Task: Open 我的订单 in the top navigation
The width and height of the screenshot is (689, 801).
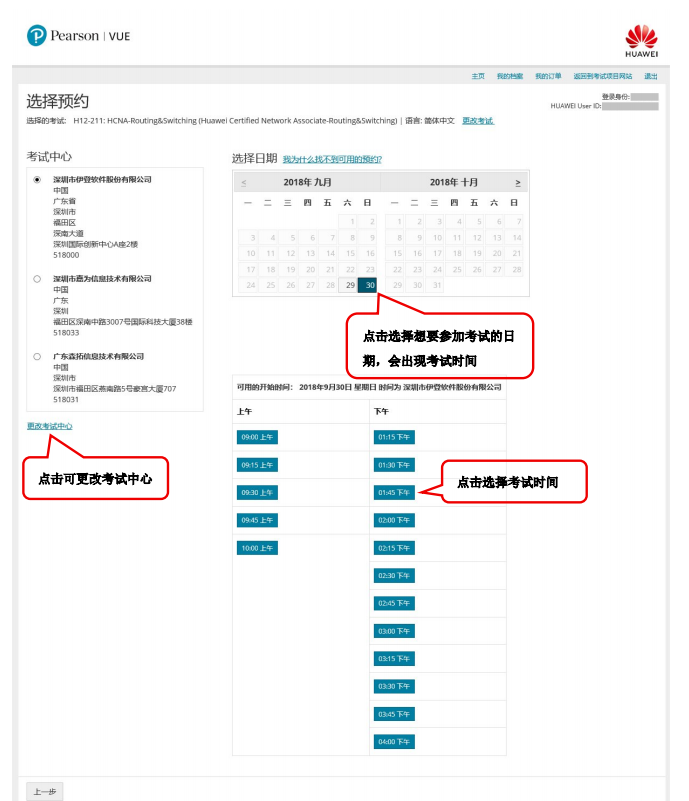Action: [547, 76]
